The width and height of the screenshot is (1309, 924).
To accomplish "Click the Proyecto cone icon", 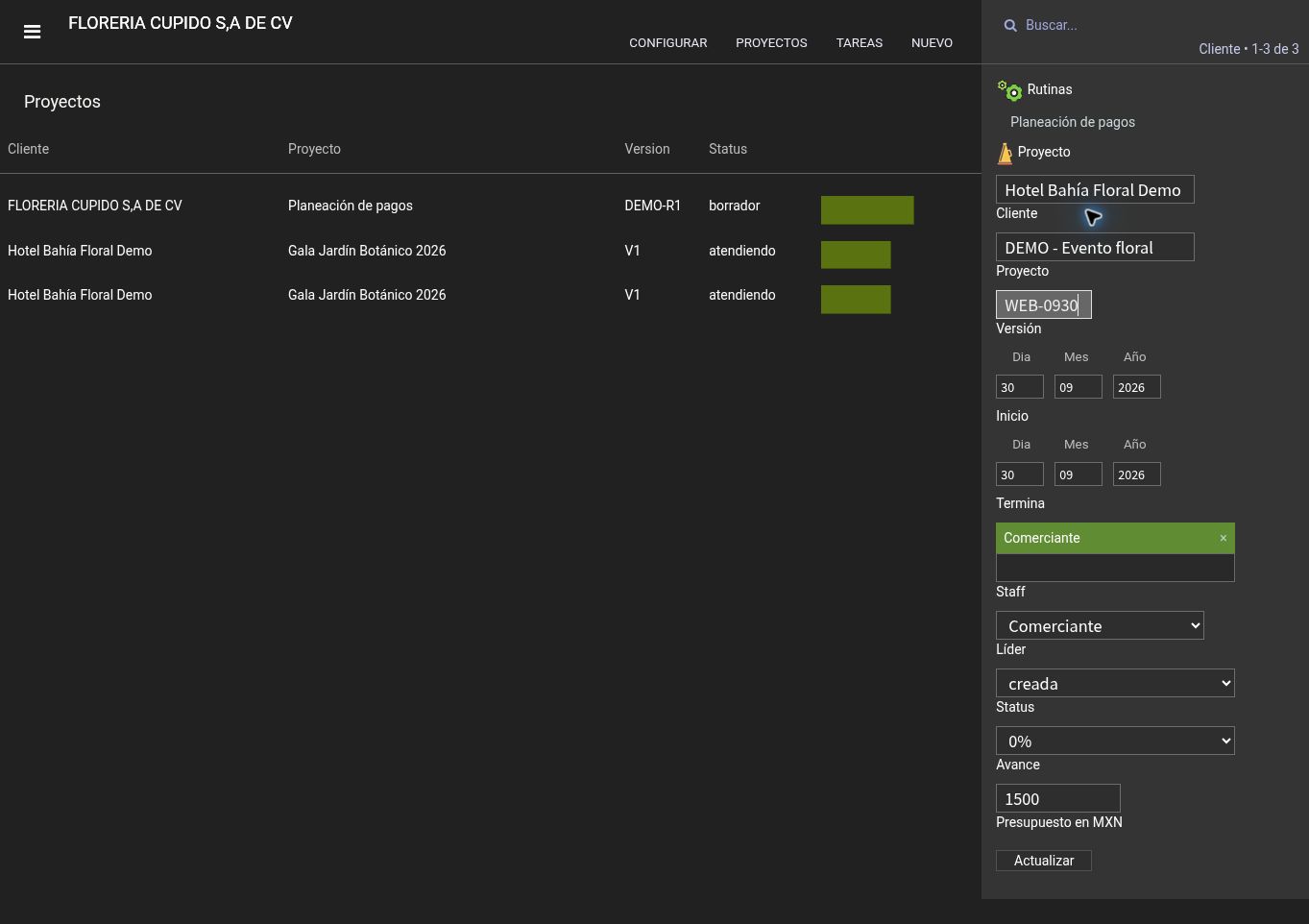I will pyautogui.click(x=1005, y=153).
